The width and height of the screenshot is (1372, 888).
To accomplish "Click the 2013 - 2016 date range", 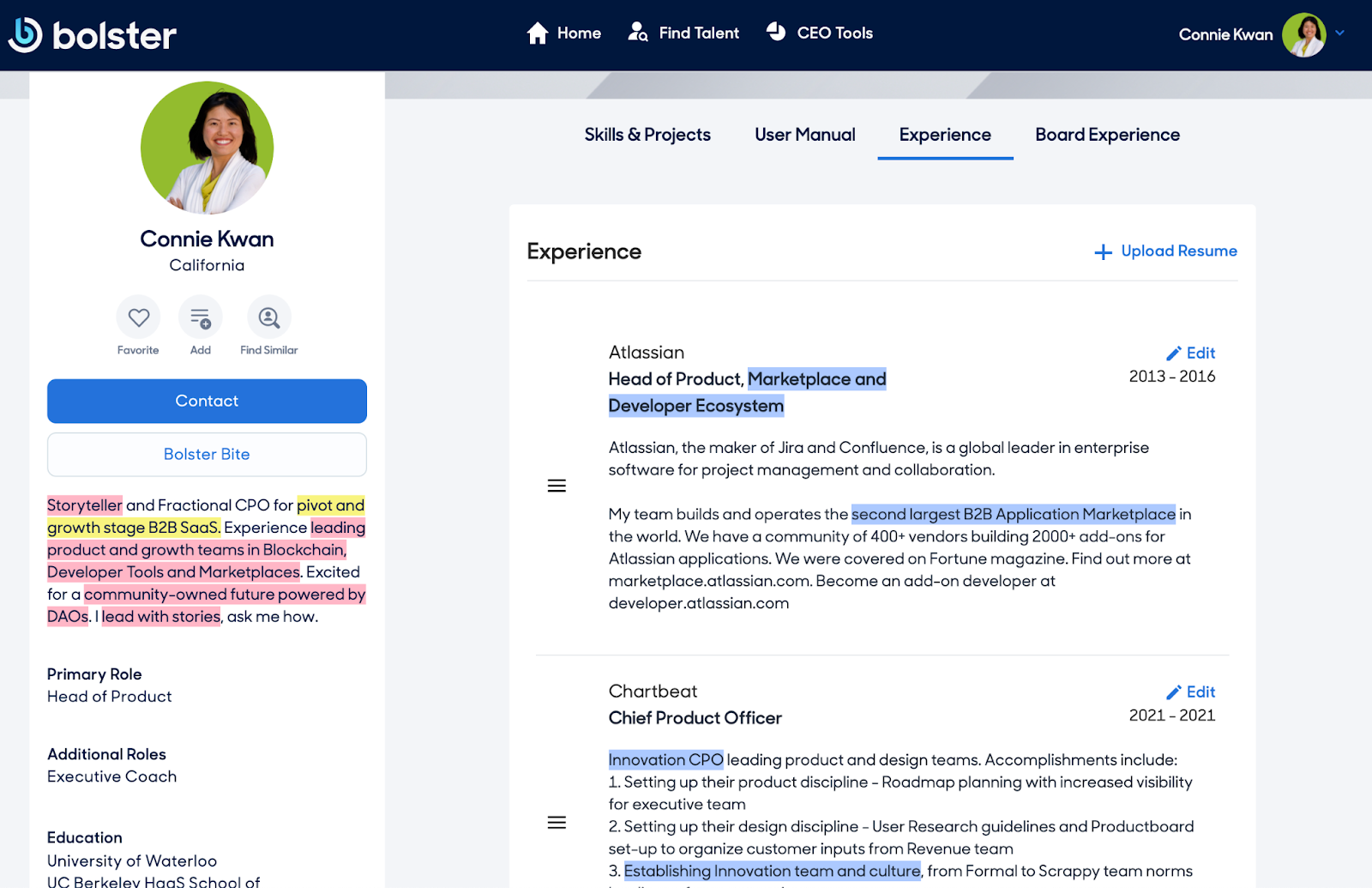I will click(x=1171, y=377).
